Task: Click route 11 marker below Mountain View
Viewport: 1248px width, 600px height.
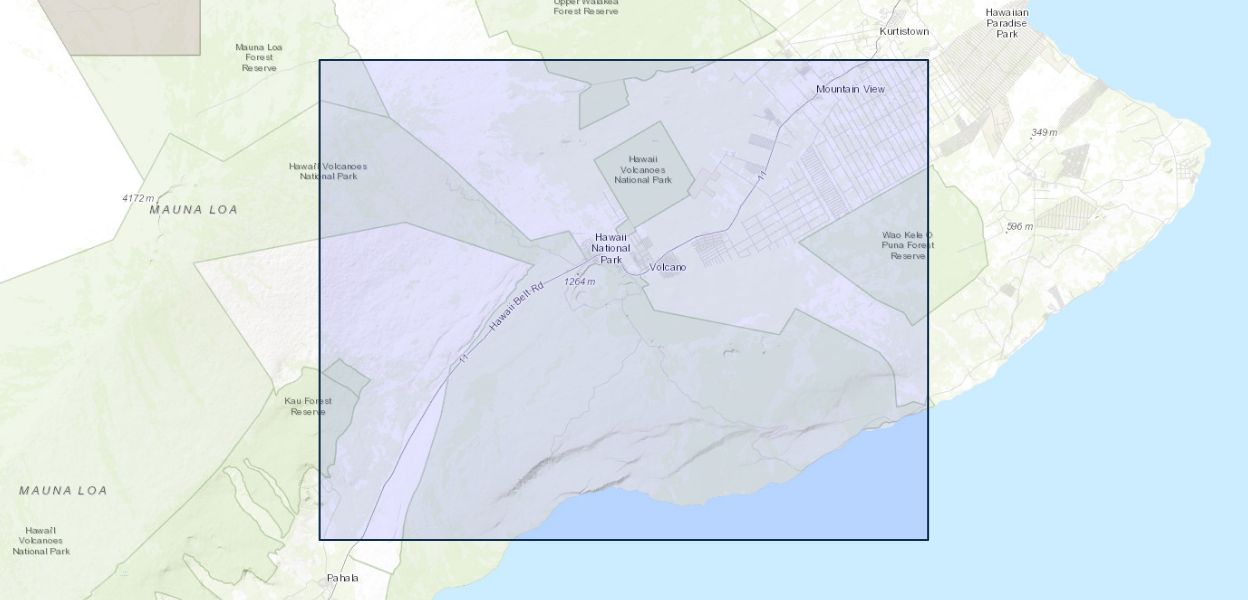Action: point(762,176)
